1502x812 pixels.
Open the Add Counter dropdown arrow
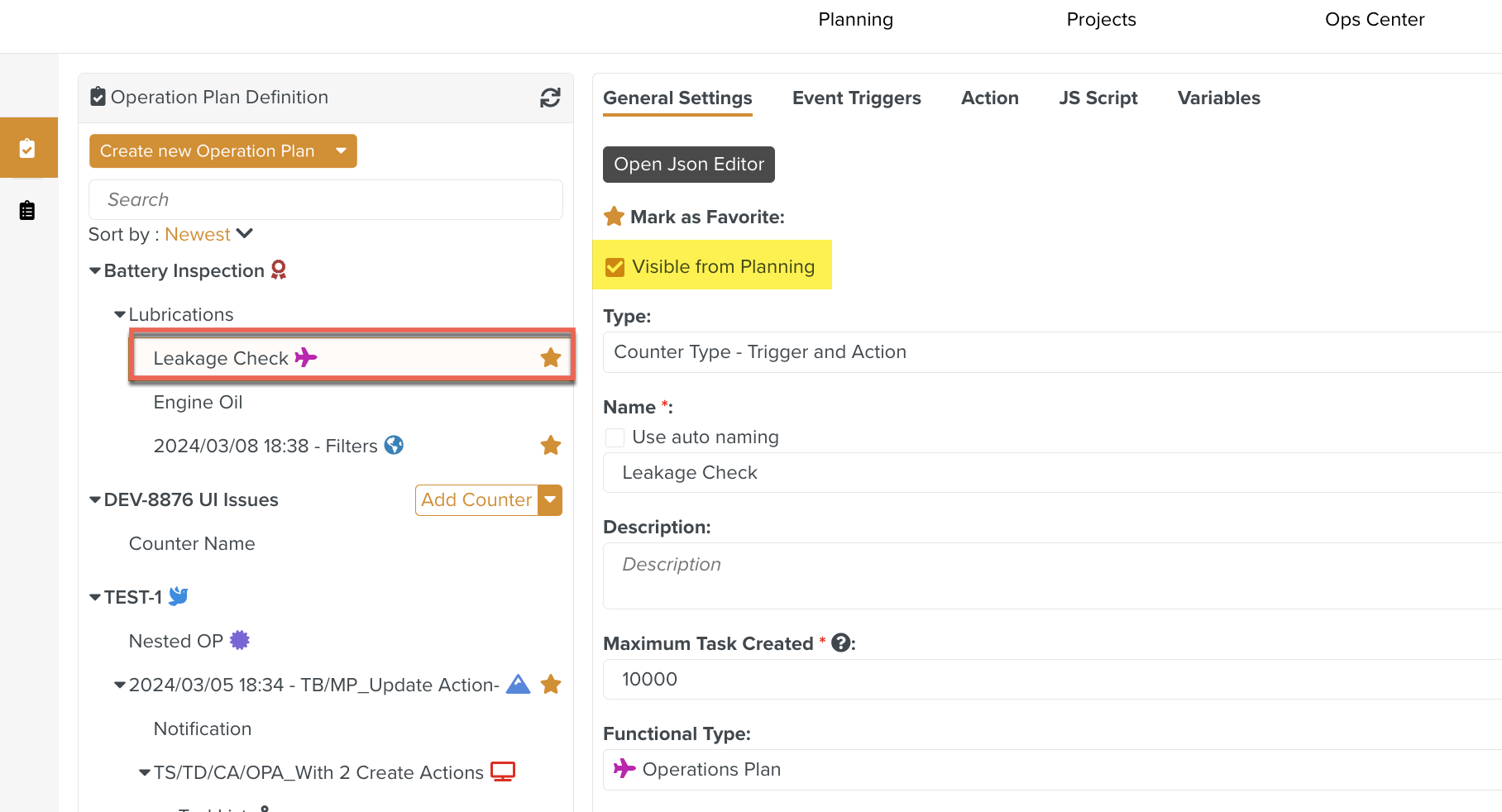click(x=550, y=500)
